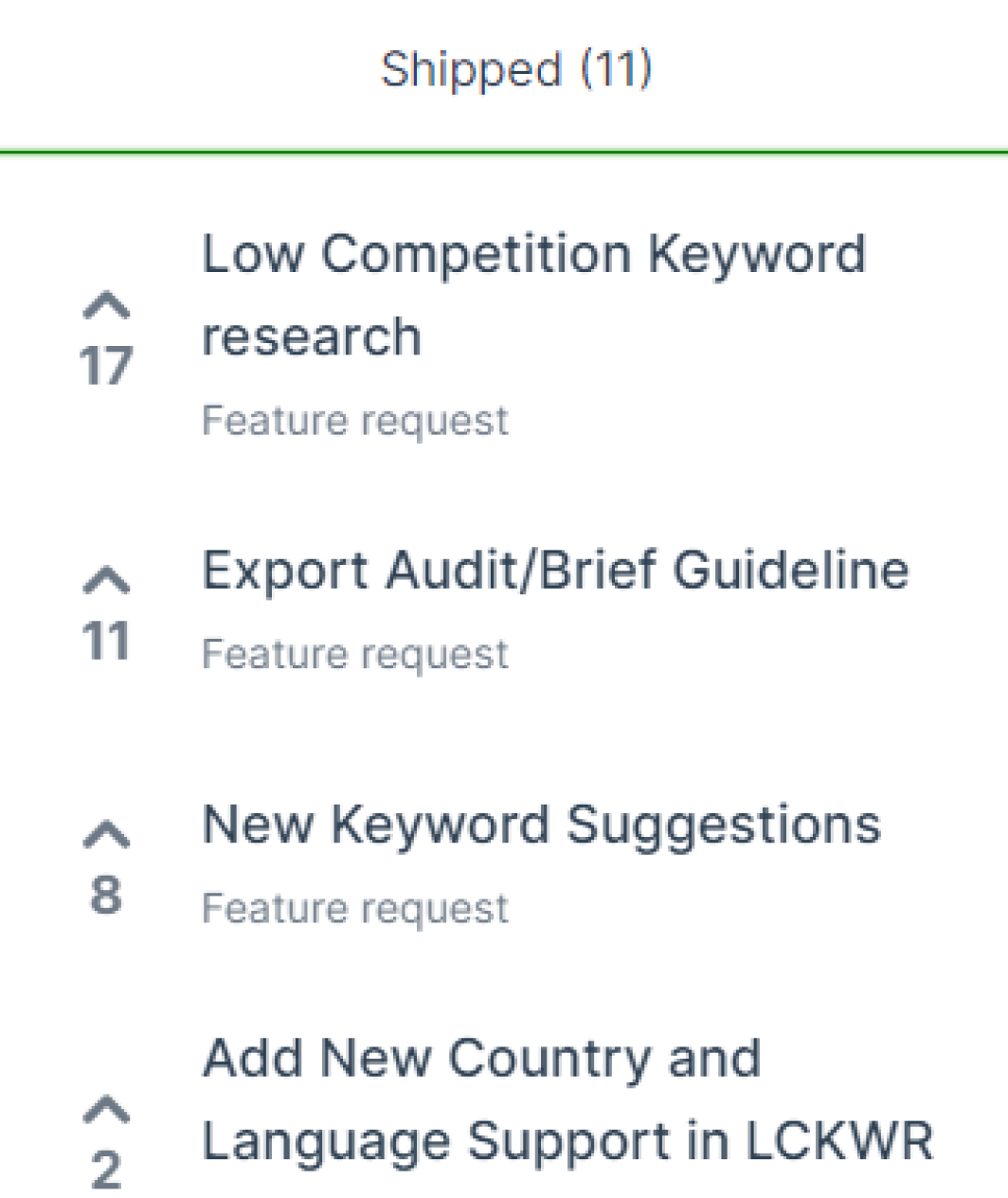Image resolution: width=1008 pixels, height=1198 pixels.
Task: Open Low Competition Keyword research post
Action: (533, 255)
